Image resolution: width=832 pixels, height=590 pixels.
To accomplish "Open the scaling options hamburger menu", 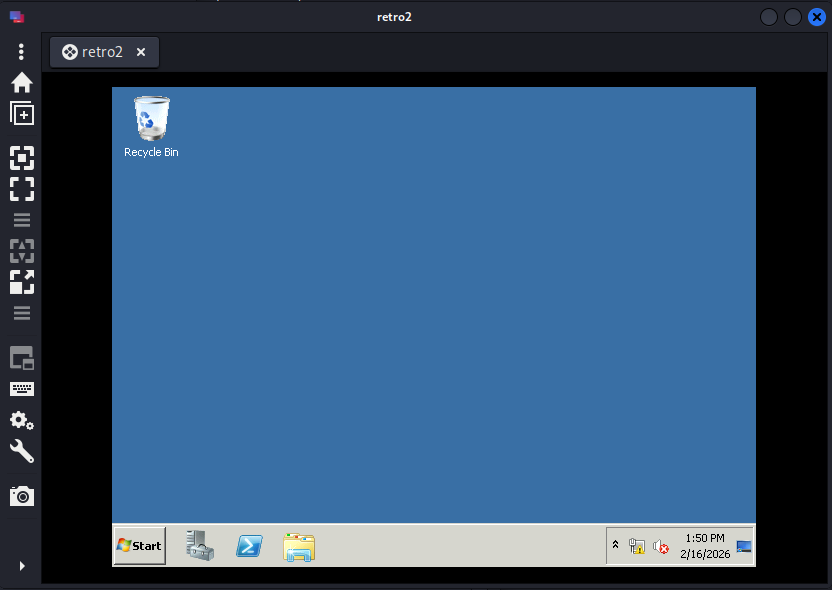I will pyautogui.click(x=21, y=313).
